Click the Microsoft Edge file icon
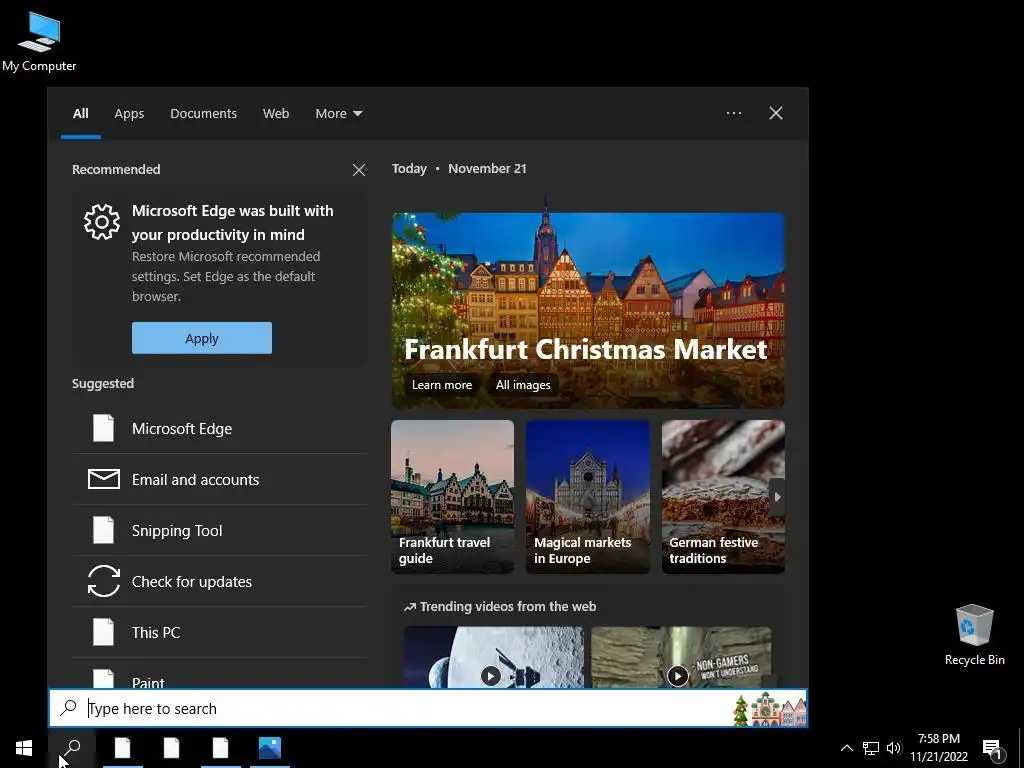The image size is (1024, 768). coord(103,428)
